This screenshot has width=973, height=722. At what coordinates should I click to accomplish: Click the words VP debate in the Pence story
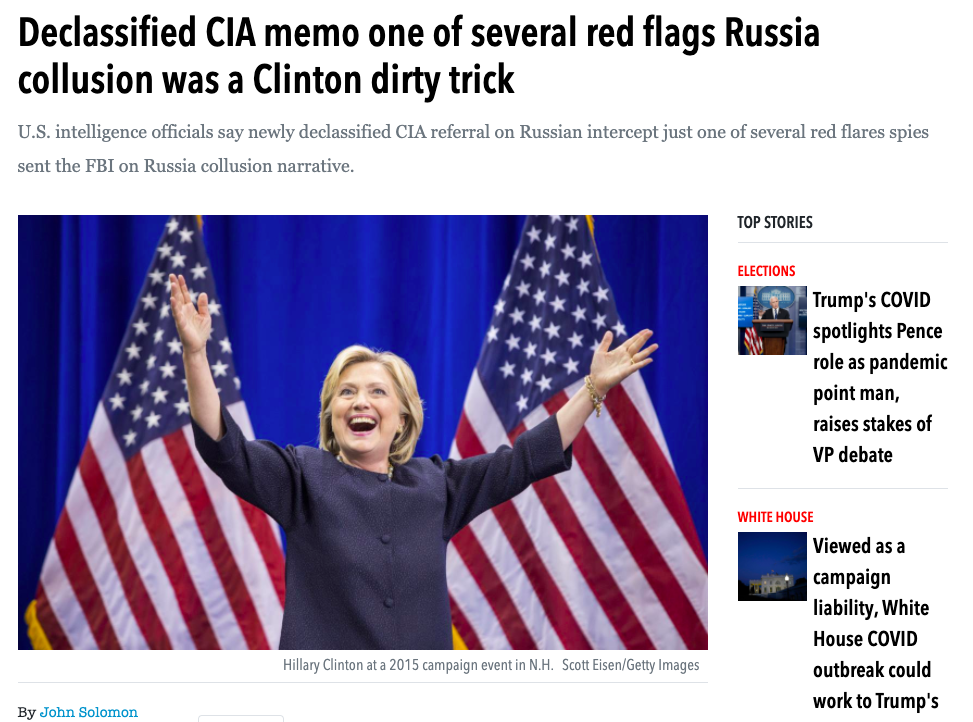click(x=853, y=455)
